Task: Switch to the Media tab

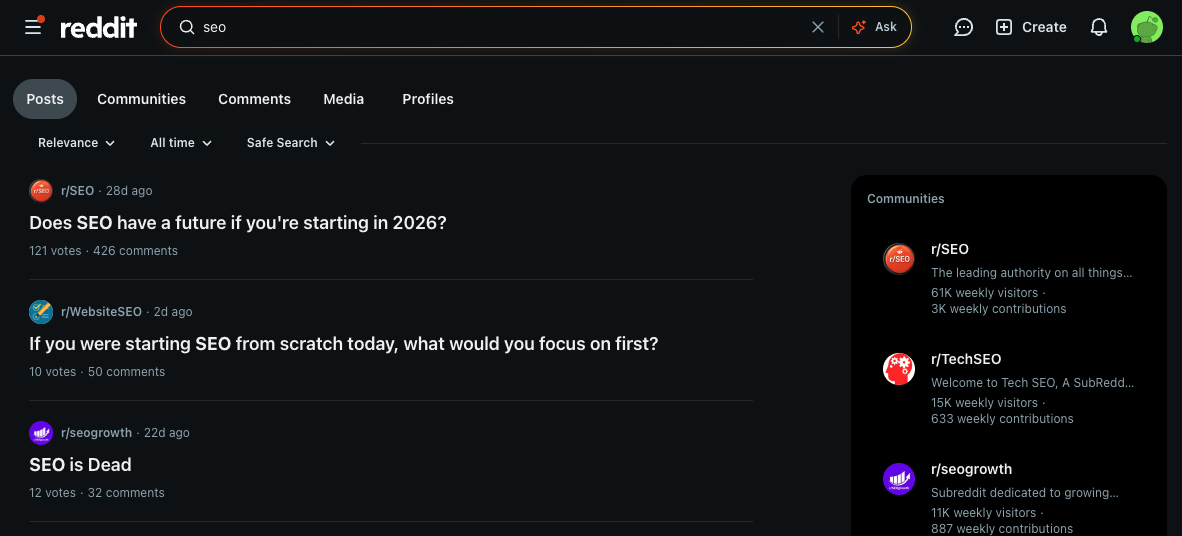Action: [x=344, y=99]
